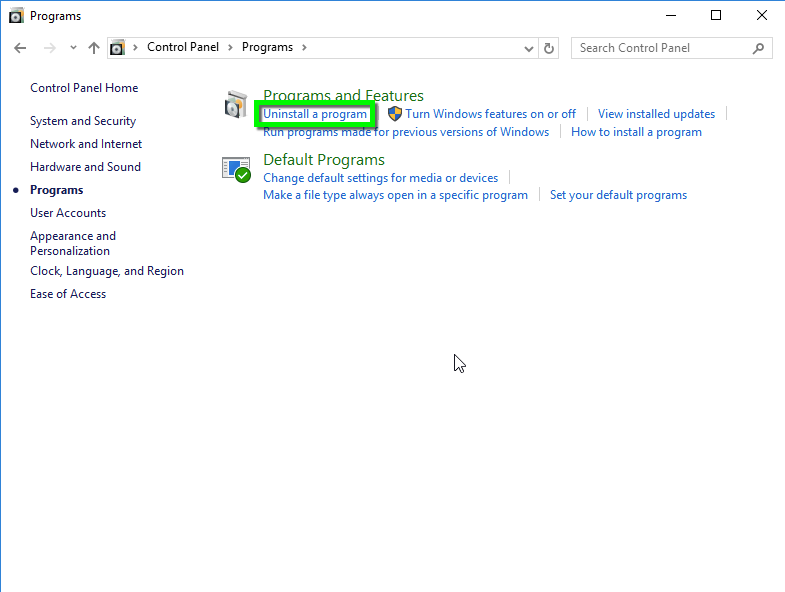This screenshot has width=785, height=592.
Task: Open Control Panel Home
Action: coord(84,88)
